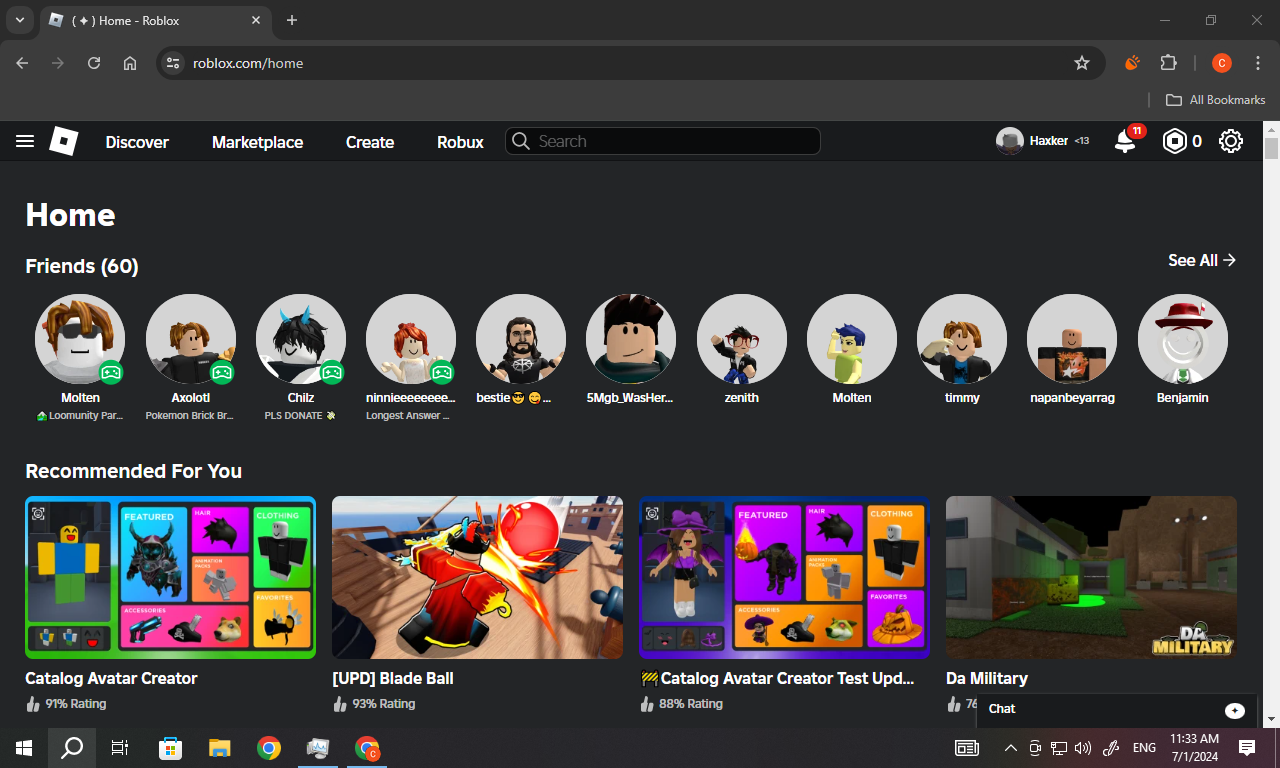The height and width of the screenshot is (768, 1280).
Task: Click See All friends link
Action: click(1202, 260)
